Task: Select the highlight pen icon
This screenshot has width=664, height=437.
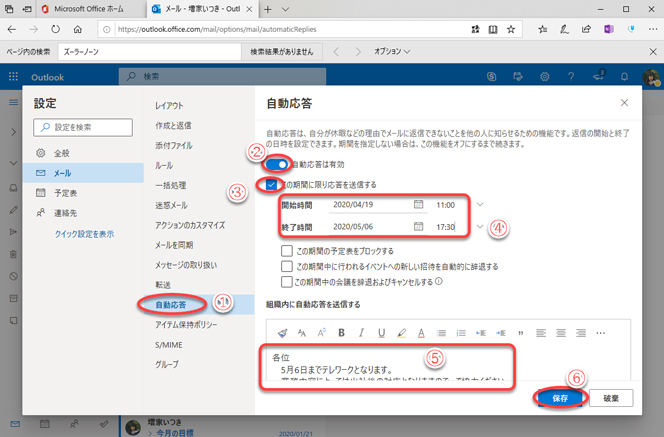Action: 401,333
